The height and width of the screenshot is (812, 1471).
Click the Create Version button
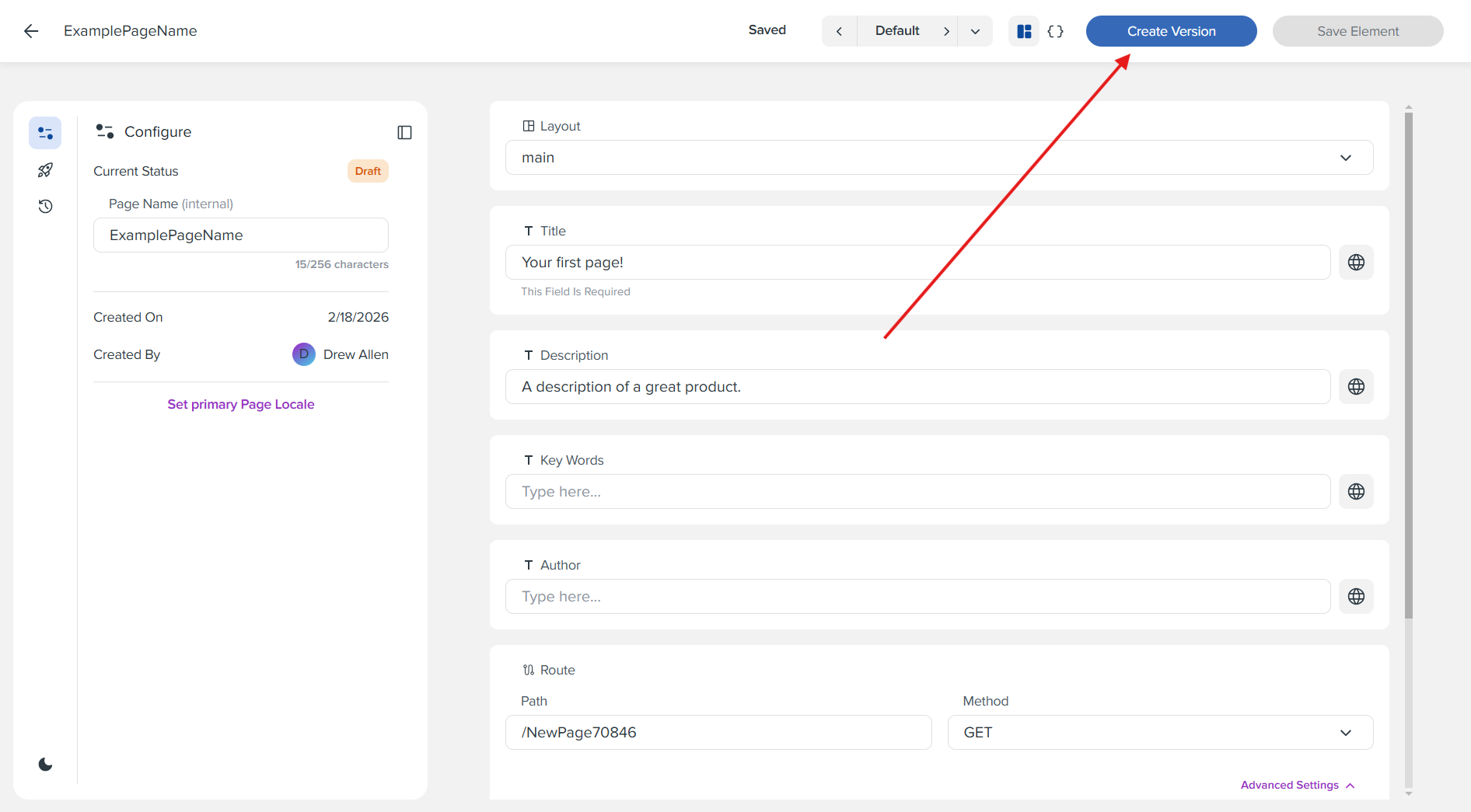pos(1171,31)
